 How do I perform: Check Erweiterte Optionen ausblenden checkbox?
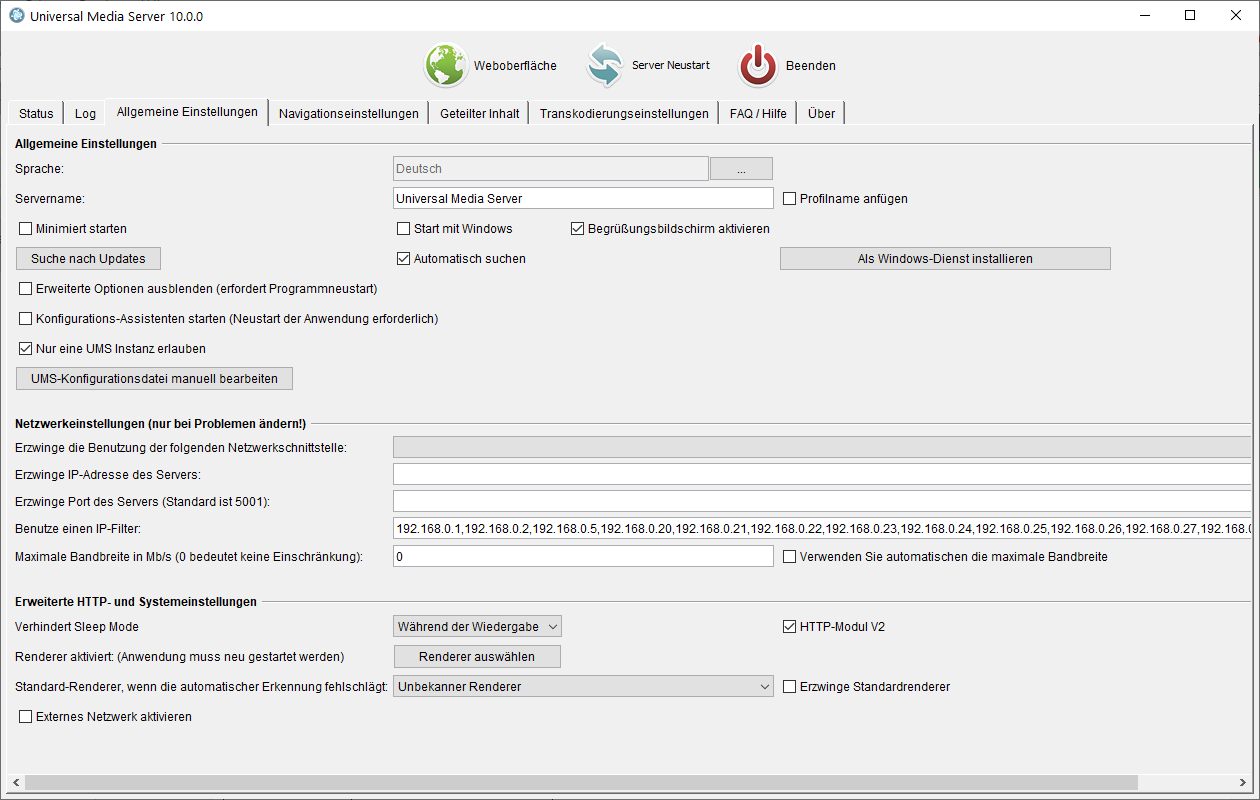pyautogui.click(x=26, y=289)
